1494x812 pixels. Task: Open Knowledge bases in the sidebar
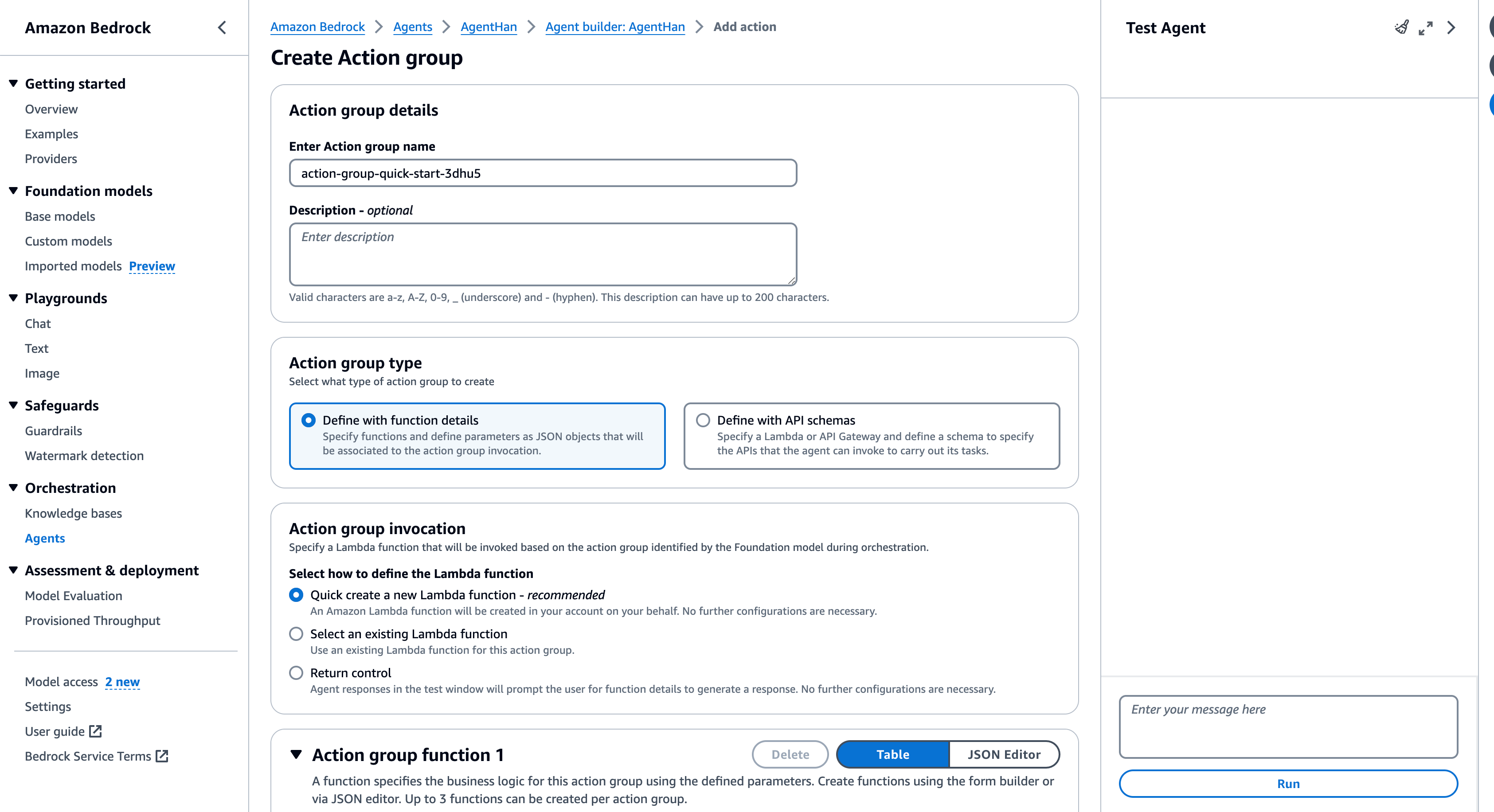click(x=73, y=513)
